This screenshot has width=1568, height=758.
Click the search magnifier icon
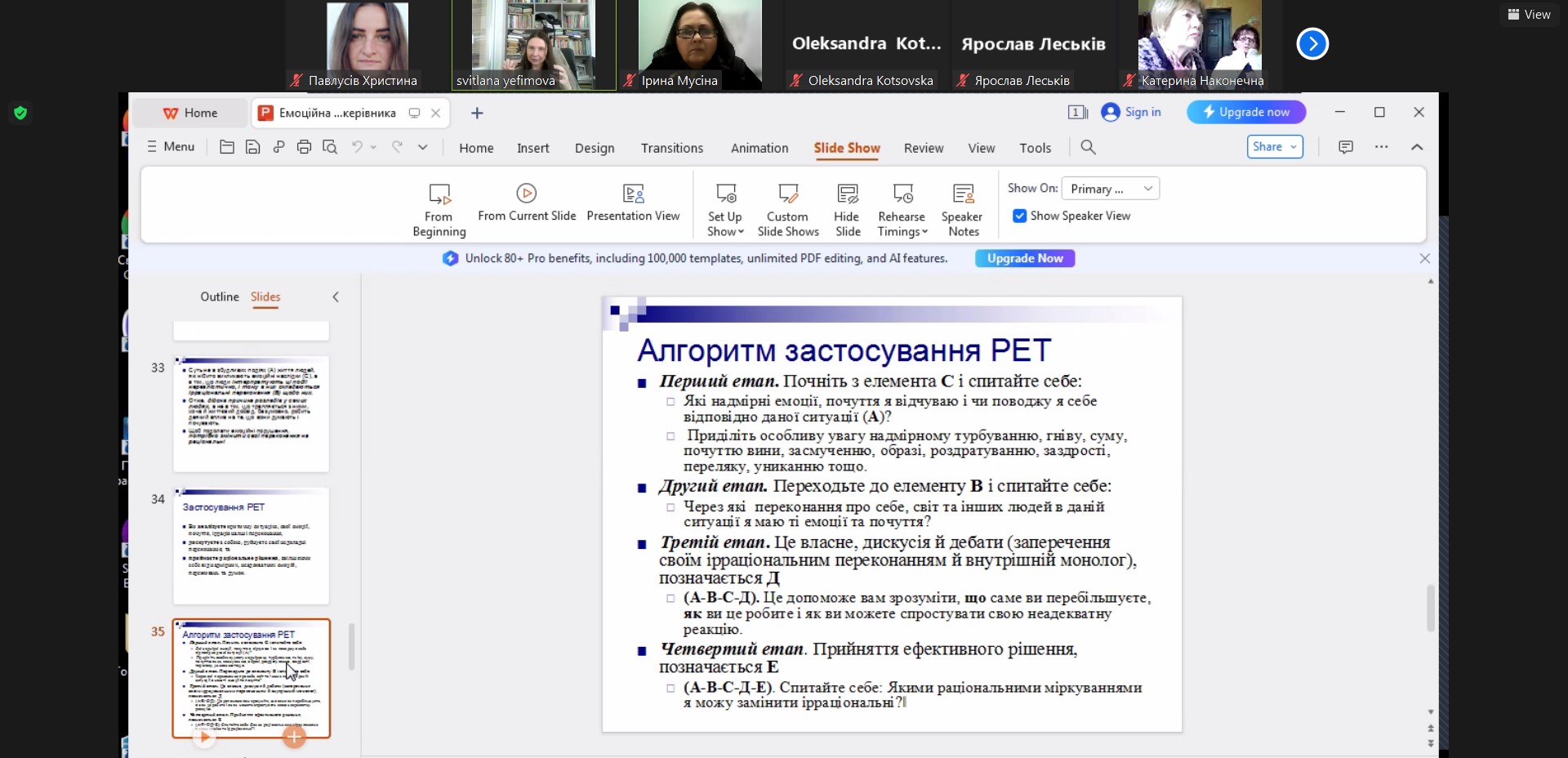click(1088, 147)
